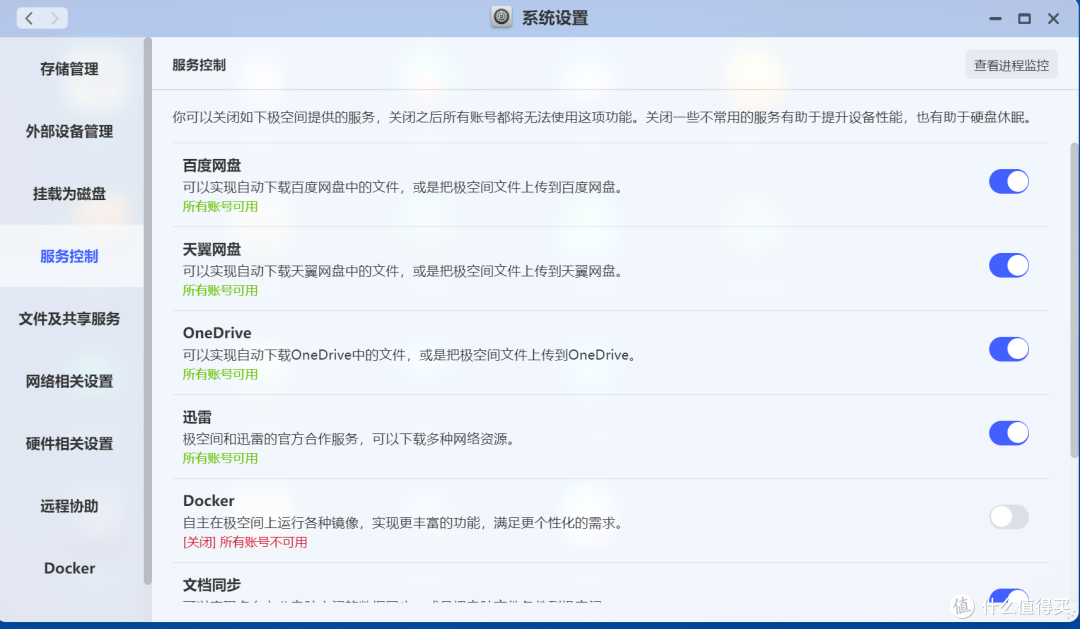Viewport: 1080px width, 629px height.
Task: Toggle the 文档同步 service switch
Action: click(1008, 596)
